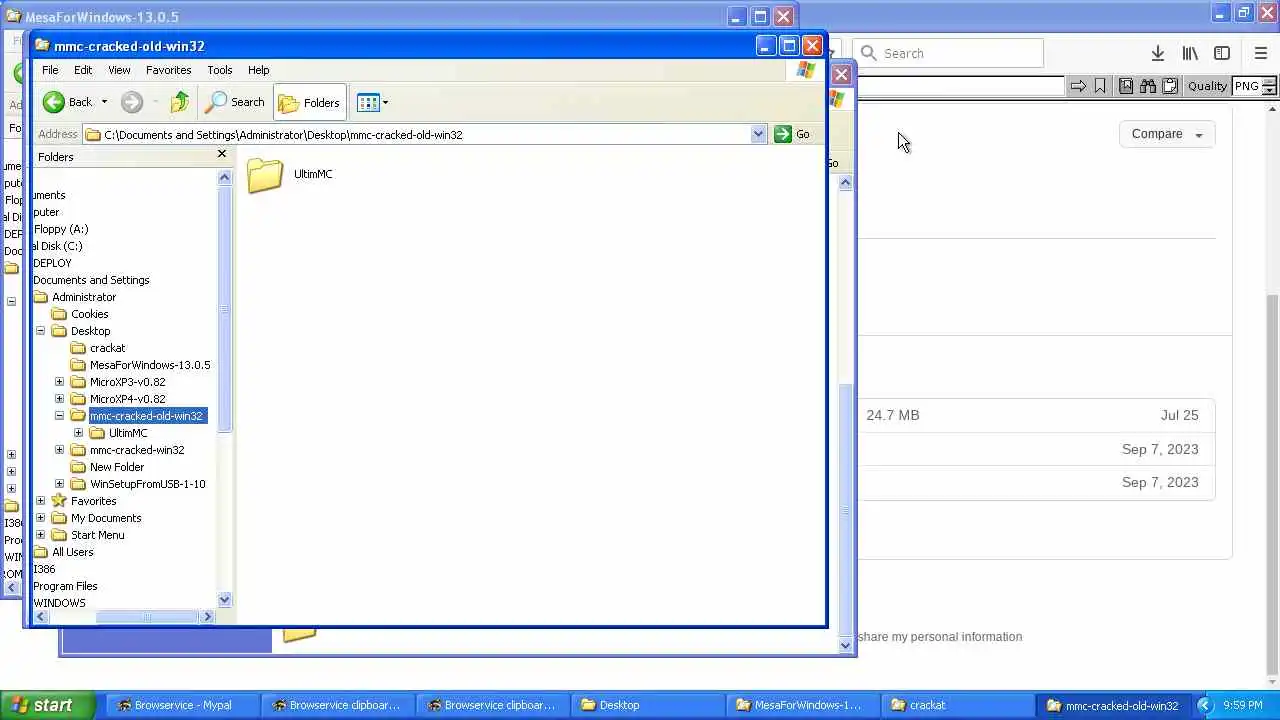Expand the mmc-cracked-win32 tree node
This screenshot has width=1280, height=720.
click(59, 450)
